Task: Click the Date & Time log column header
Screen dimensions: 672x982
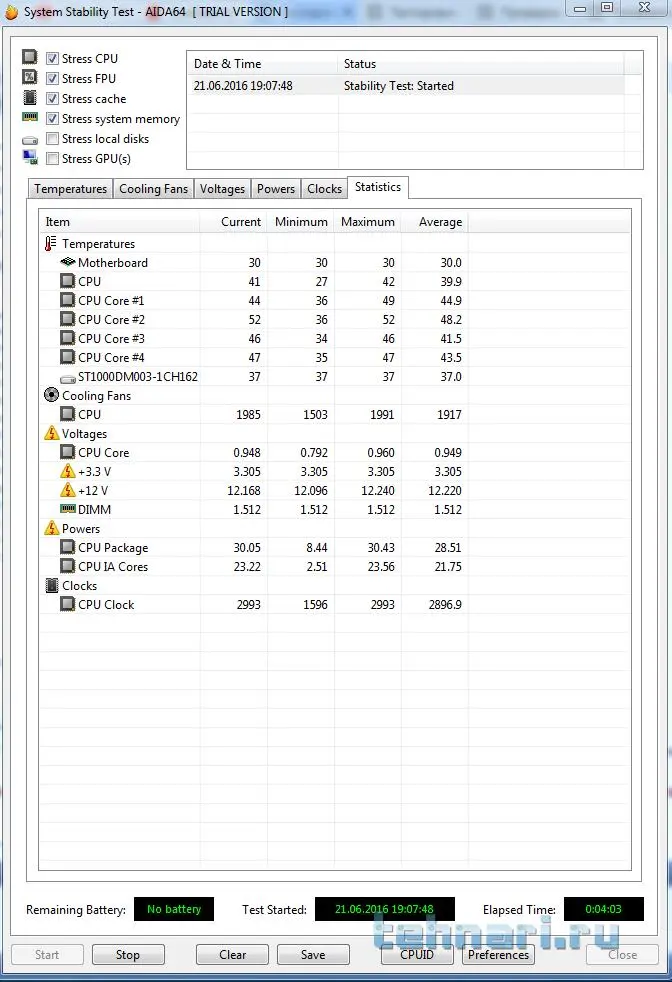Action: [262, 64]
